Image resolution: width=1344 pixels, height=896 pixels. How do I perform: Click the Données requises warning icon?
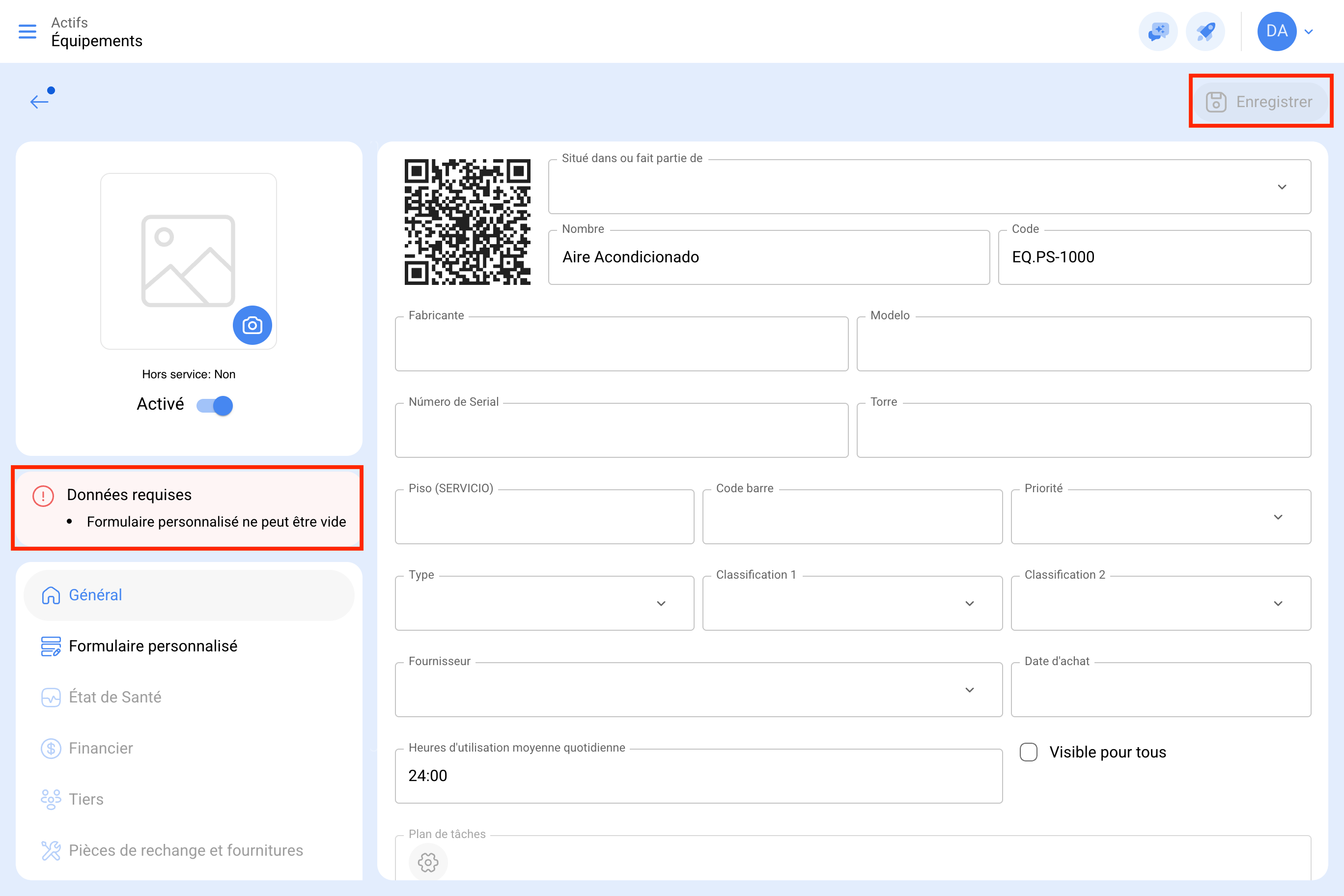43,496
